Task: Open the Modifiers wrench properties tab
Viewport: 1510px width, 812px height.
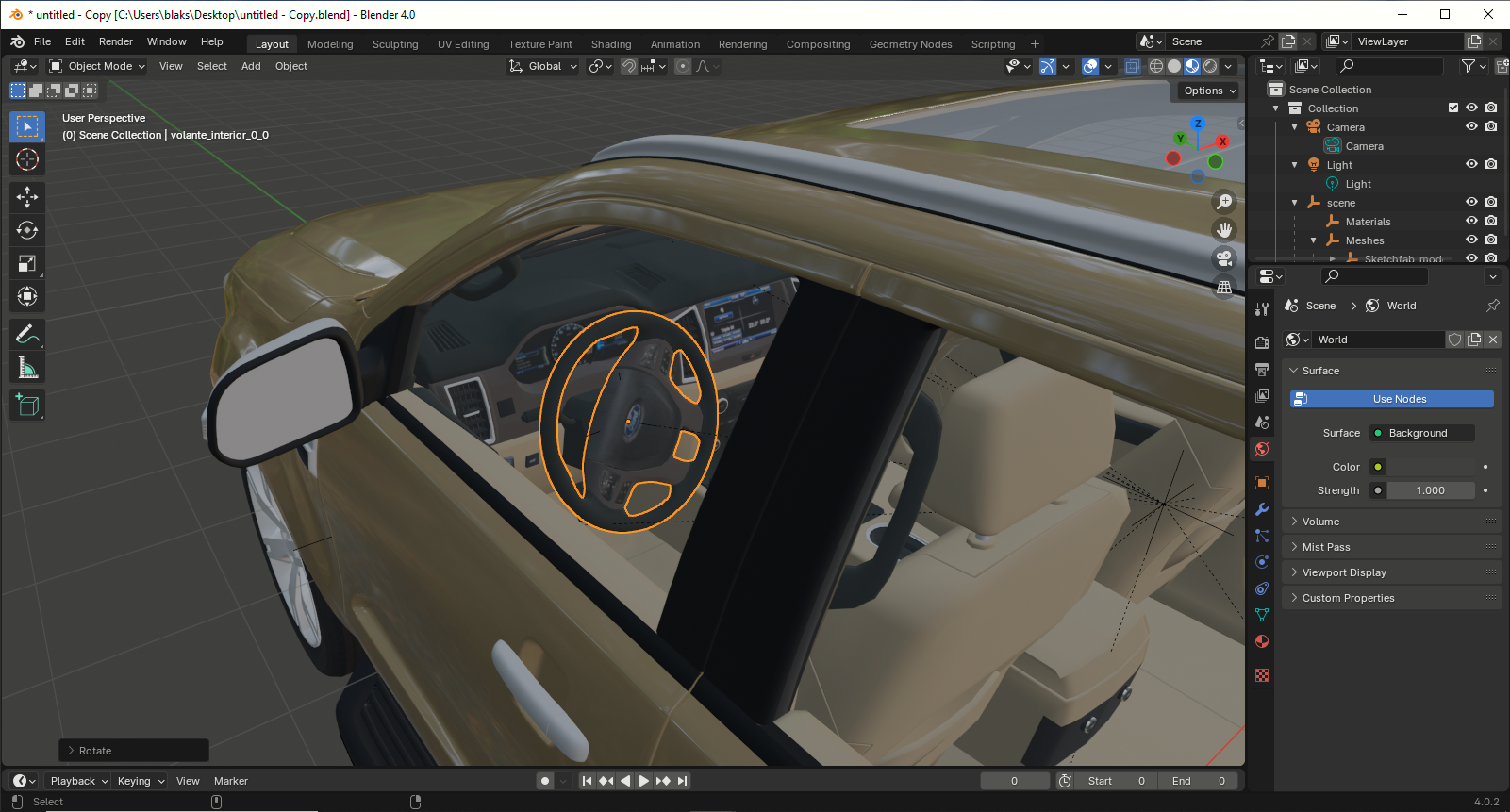Action: tap(1262, 509)
